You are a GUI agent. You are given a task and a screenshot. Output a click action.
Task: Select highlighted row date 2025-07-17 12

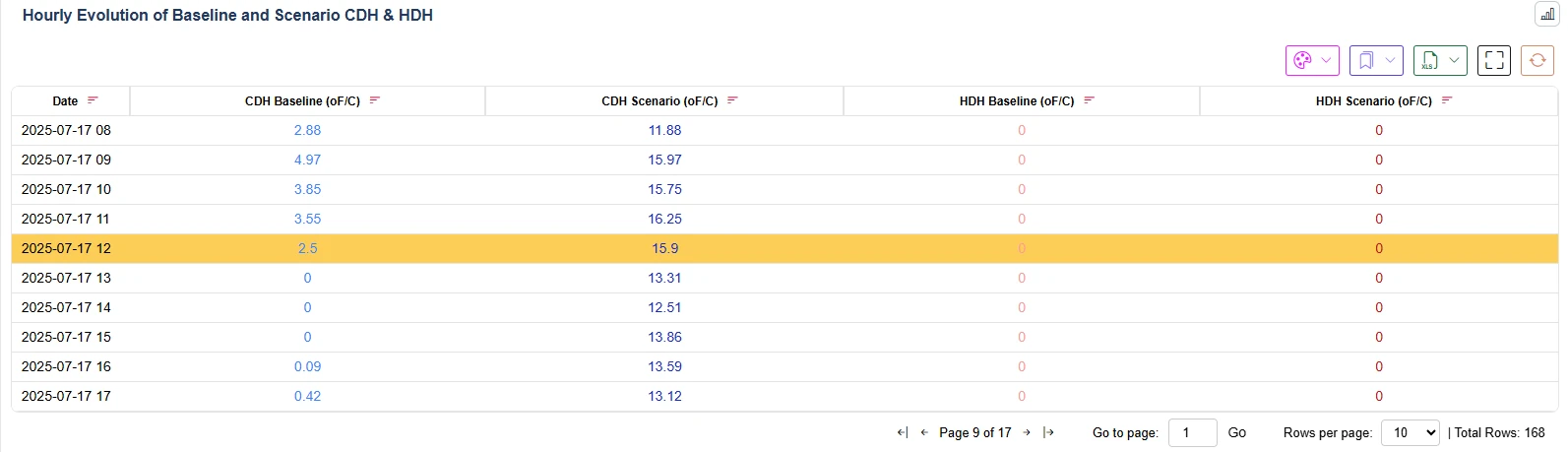click(x=66, y=248)
